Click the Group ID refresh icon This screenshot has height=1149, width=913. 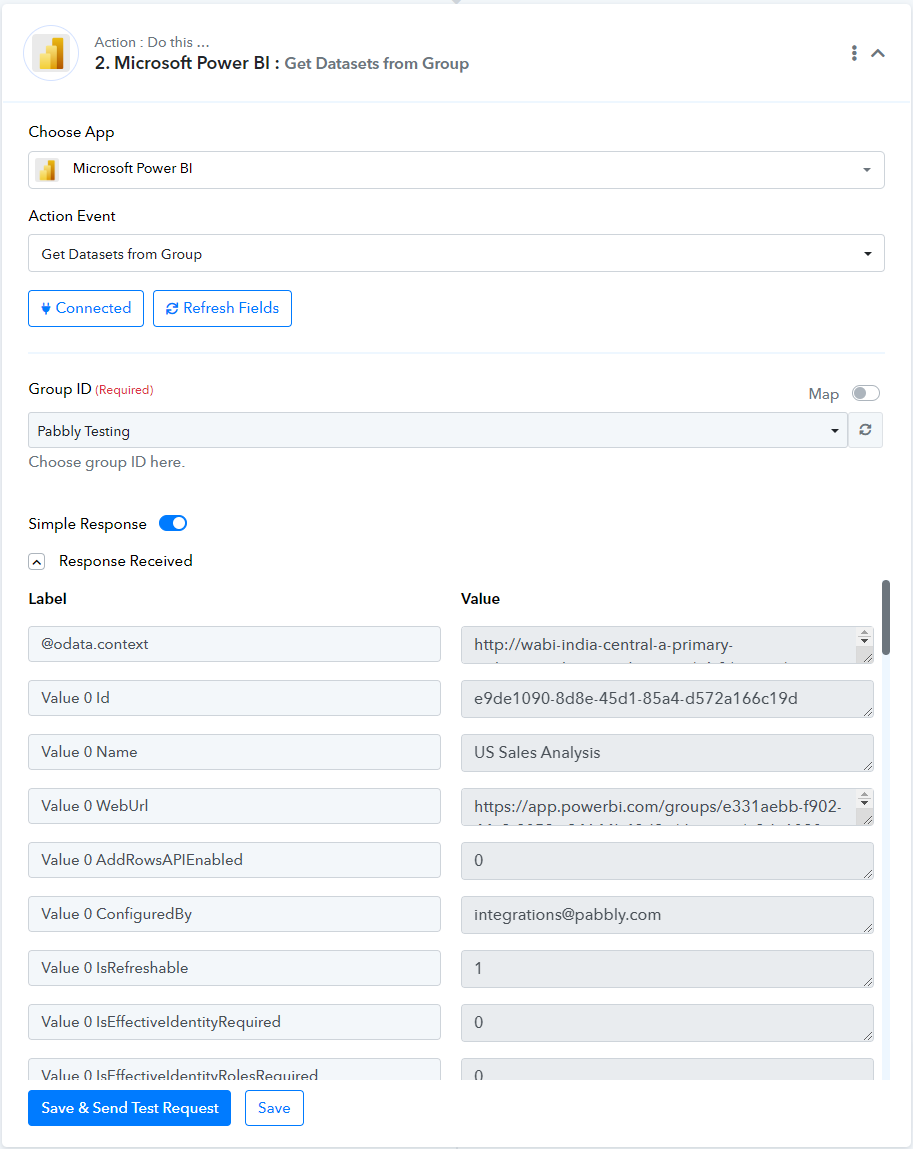(x=865, y=430)
